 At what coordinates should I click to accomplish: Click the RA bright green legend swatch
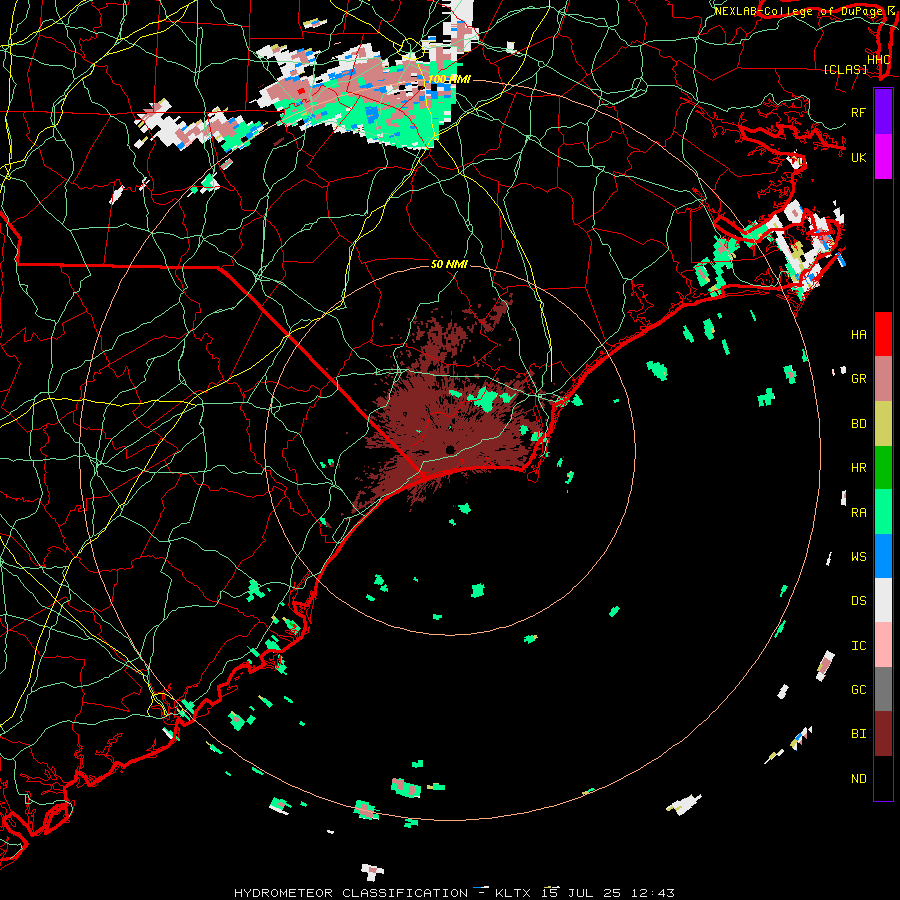coord(883,512)
